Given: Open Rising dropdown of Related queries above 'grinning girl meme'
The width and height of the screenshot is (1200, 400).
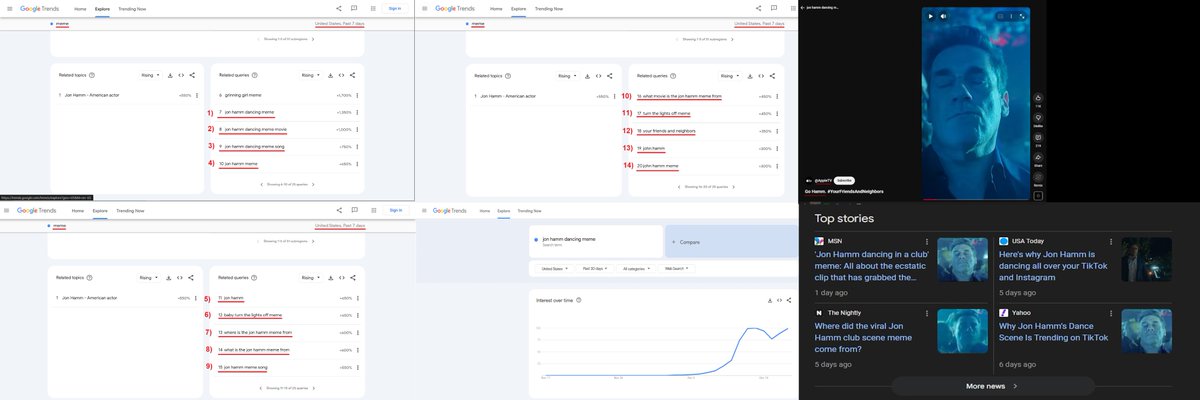Looking at the screenshot, I should 310,75.
